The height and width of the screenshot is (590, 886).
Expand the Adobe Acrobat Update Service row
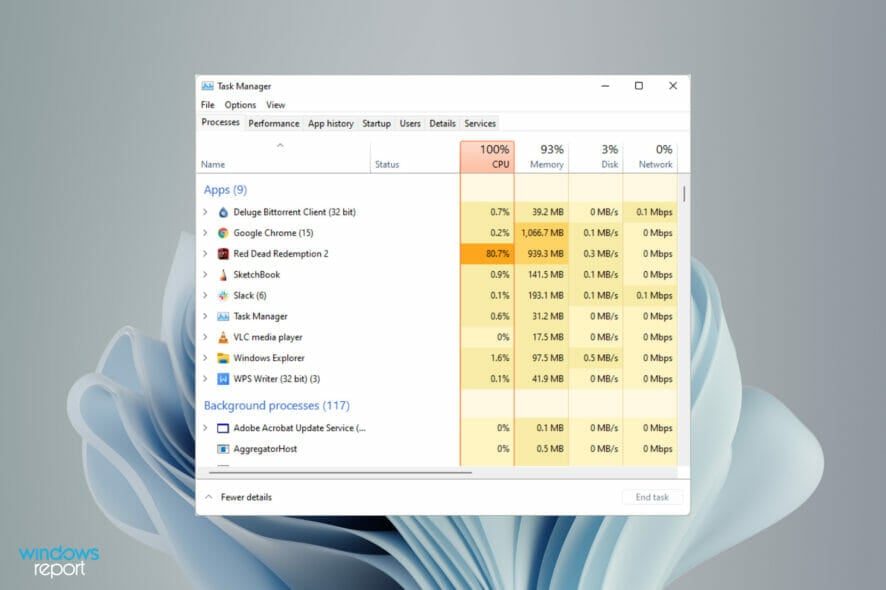click(206, 428)
